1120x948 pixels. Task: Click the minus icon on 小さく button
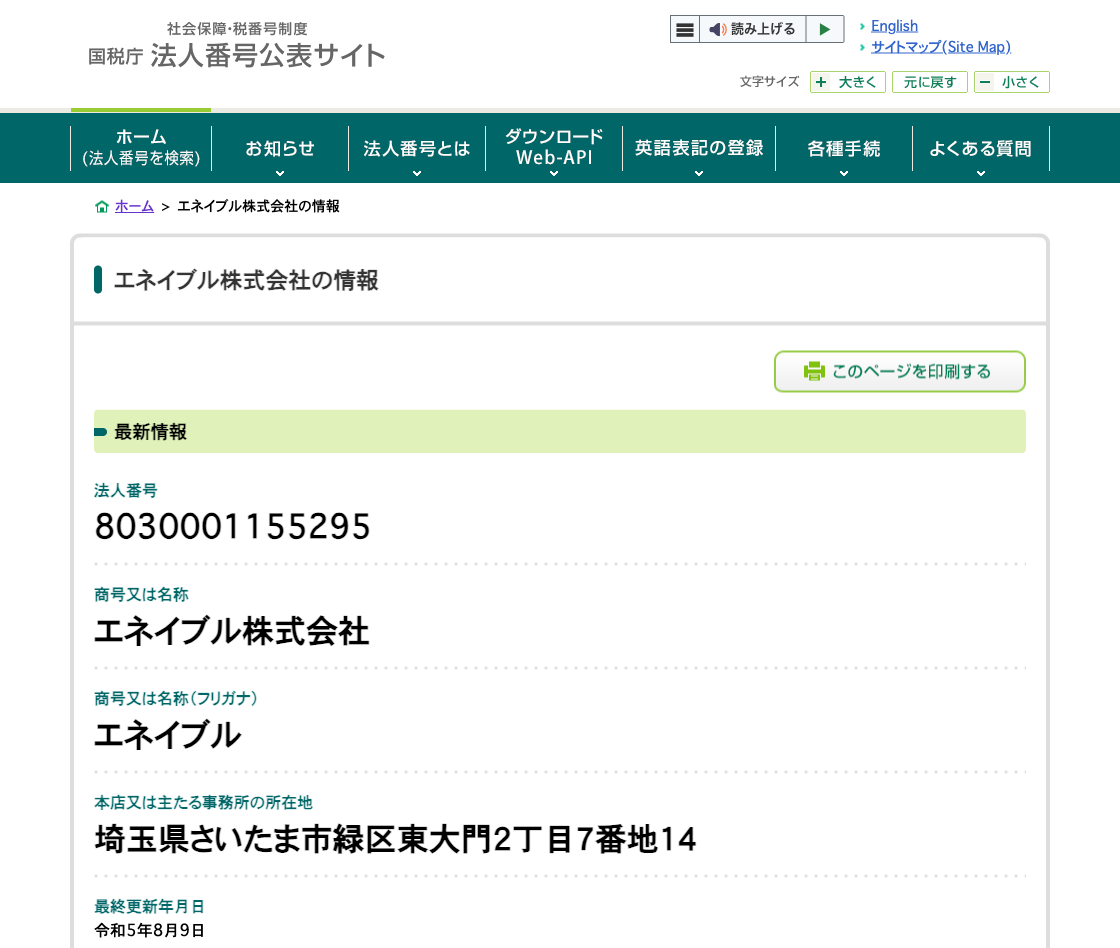pyautogui.click(x=985, y=82)
